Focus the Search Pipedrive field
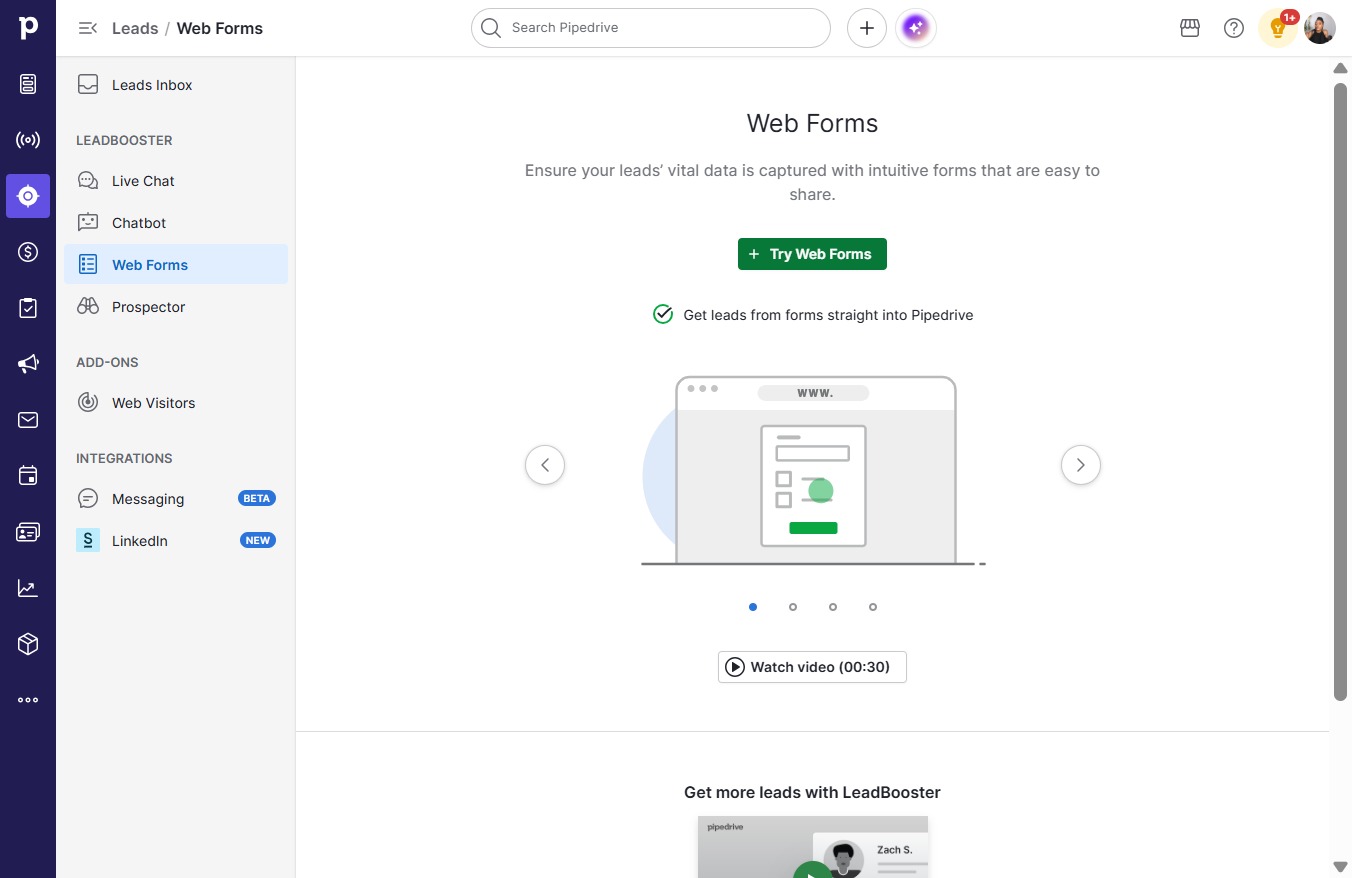 (651, 28)
